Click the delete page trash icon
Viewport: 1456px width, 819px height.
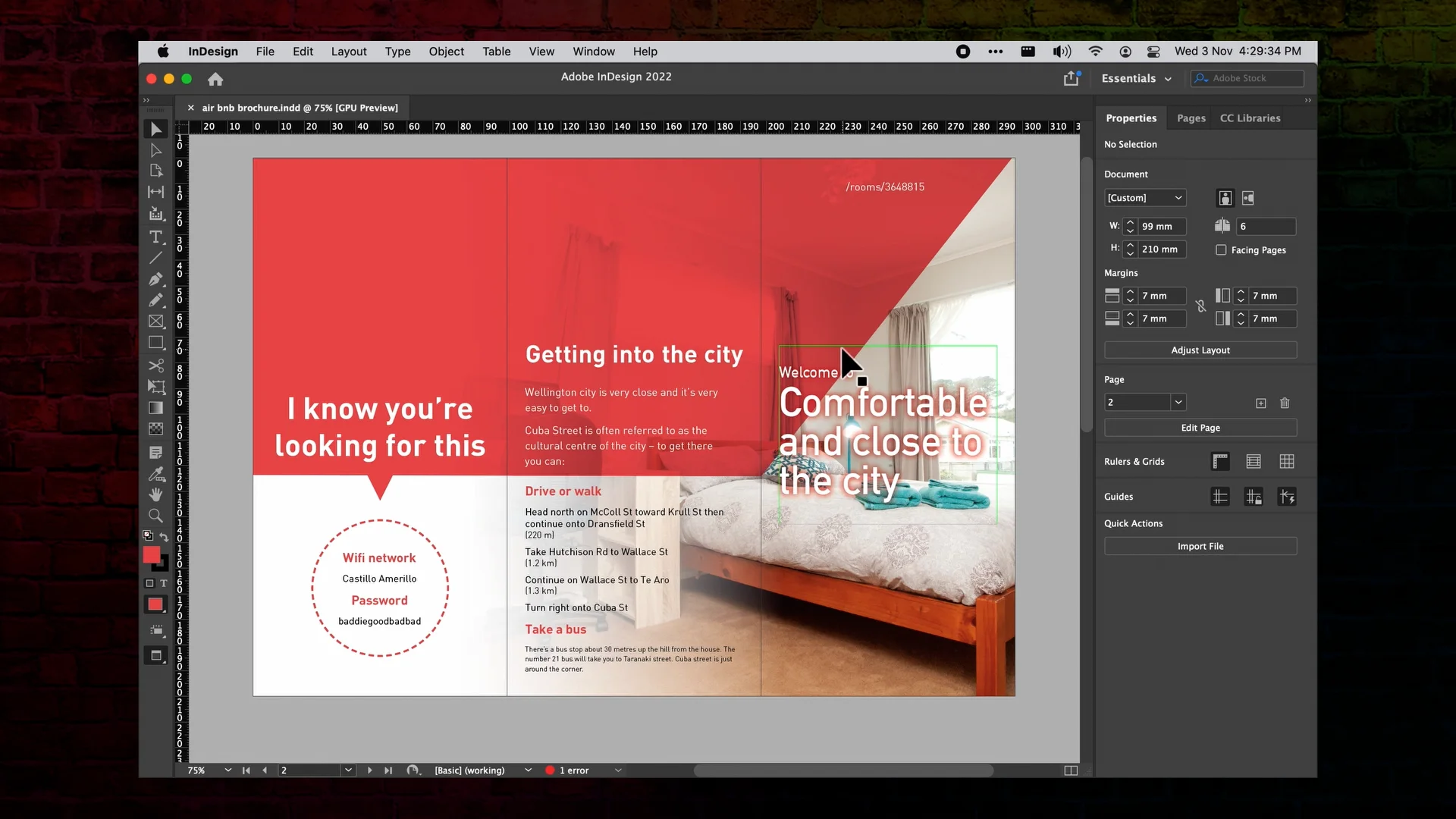[1285, 403]
